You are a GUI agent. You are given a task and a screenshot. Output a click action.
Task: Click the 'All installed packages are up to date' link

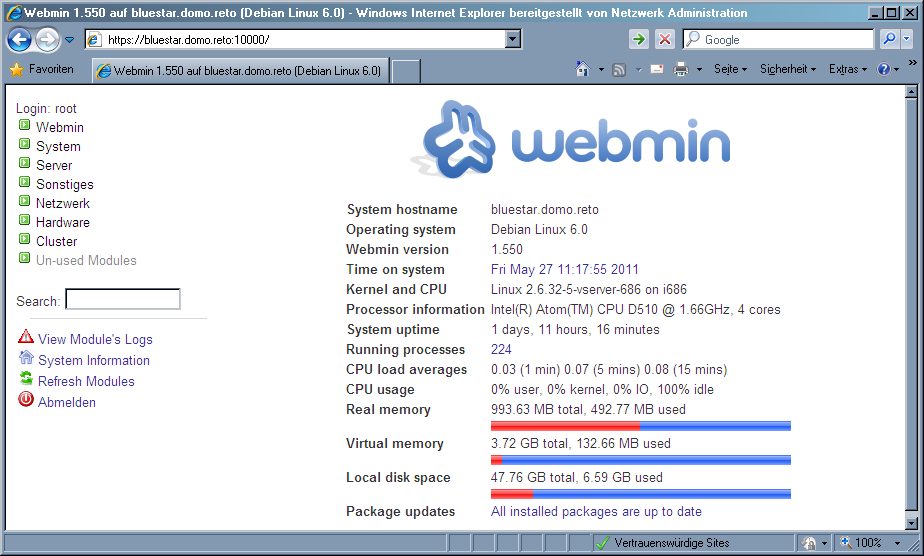pyautogui.click(x=596, y=511)
